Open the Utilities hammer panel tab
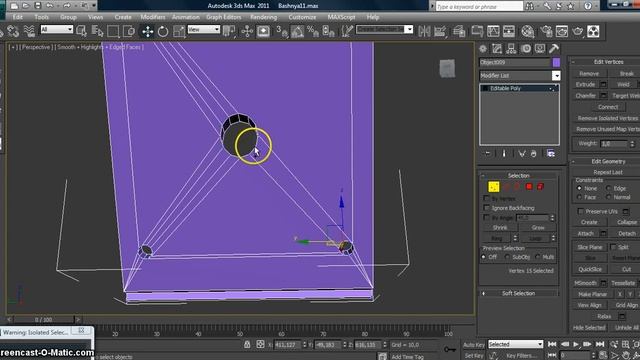640x360 pixels. [x=554, y=49]
